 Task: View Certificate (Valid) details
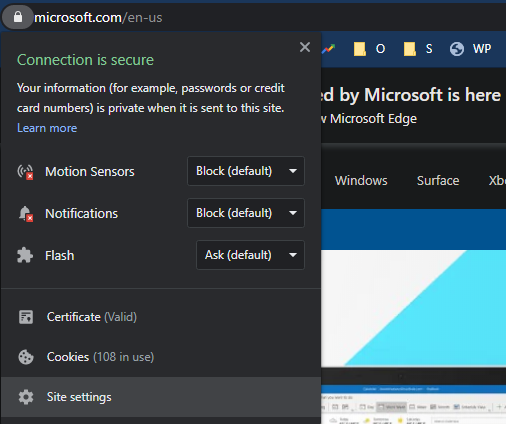coord(161,317)
